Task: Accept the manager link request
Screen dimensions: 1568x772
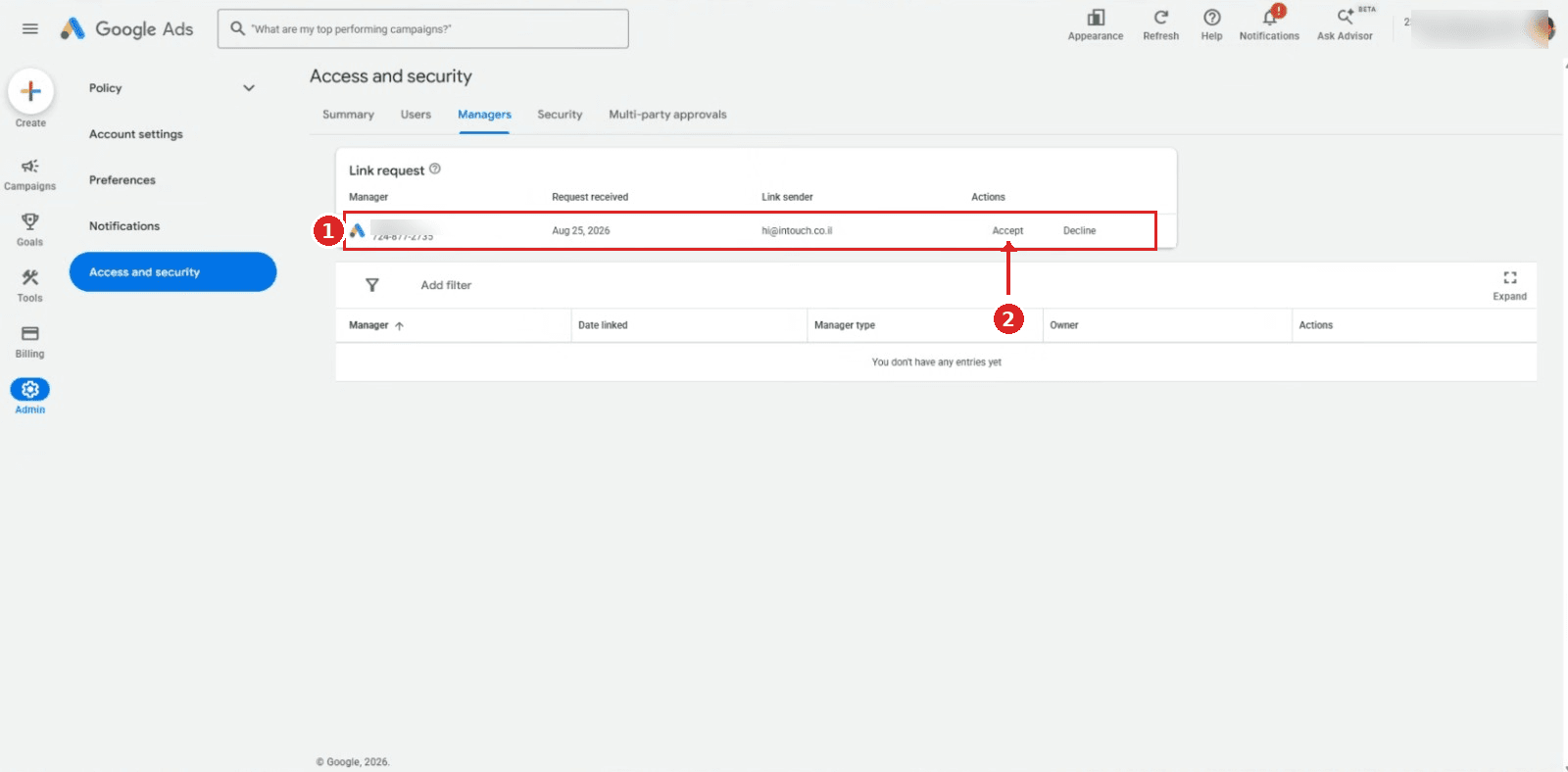Action: pos(1007,231)
